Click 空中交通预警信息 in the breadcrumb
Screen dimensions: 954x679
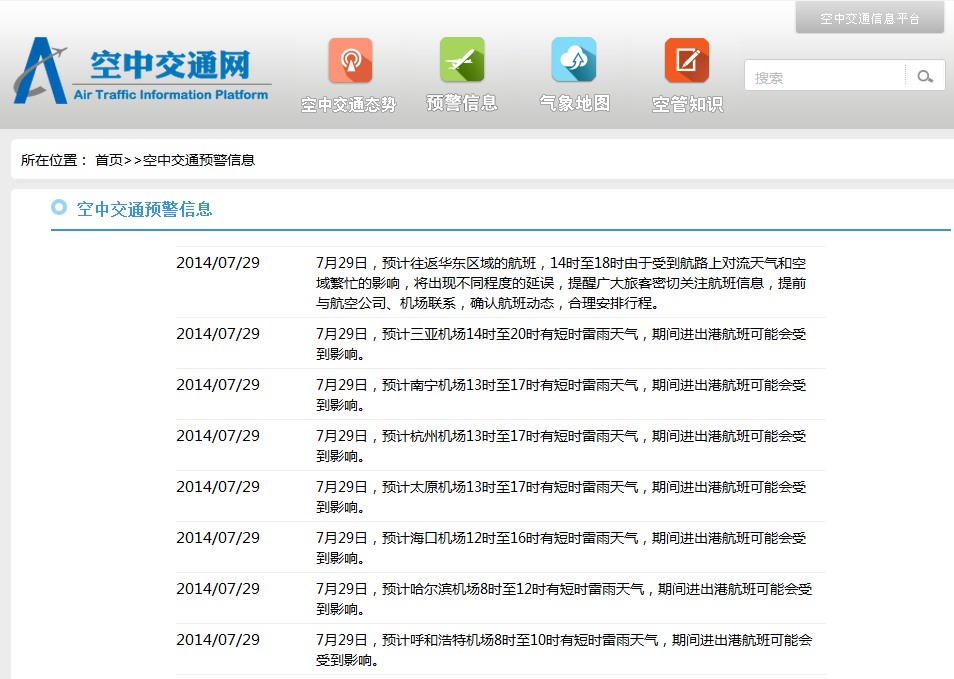coord(198,160)
